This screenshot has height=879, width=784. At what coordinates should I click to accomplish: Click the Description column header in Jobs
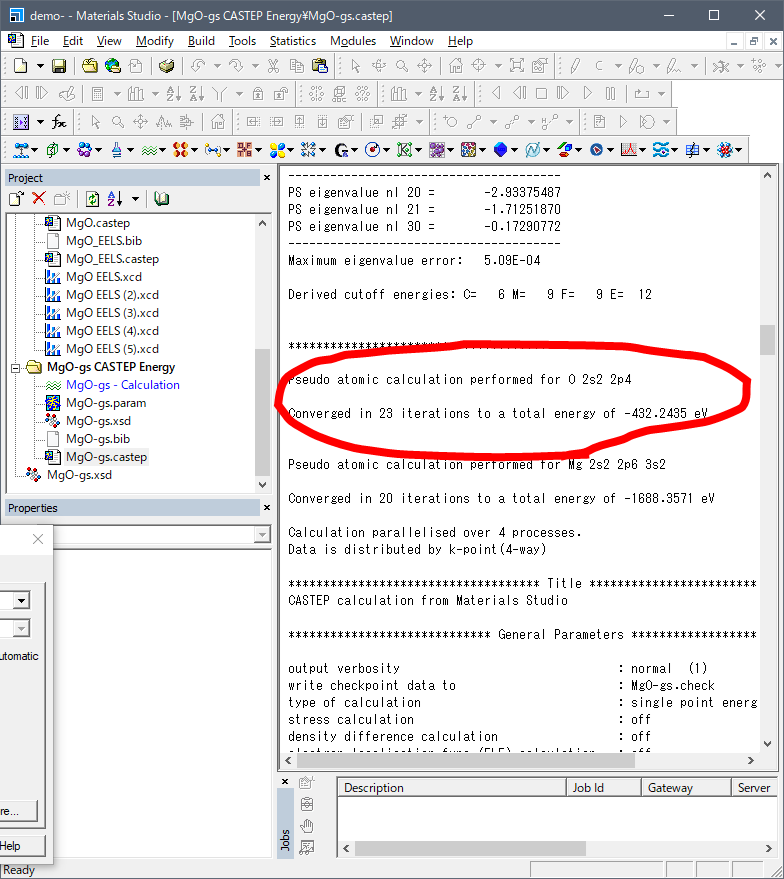(x=452, y=788)
